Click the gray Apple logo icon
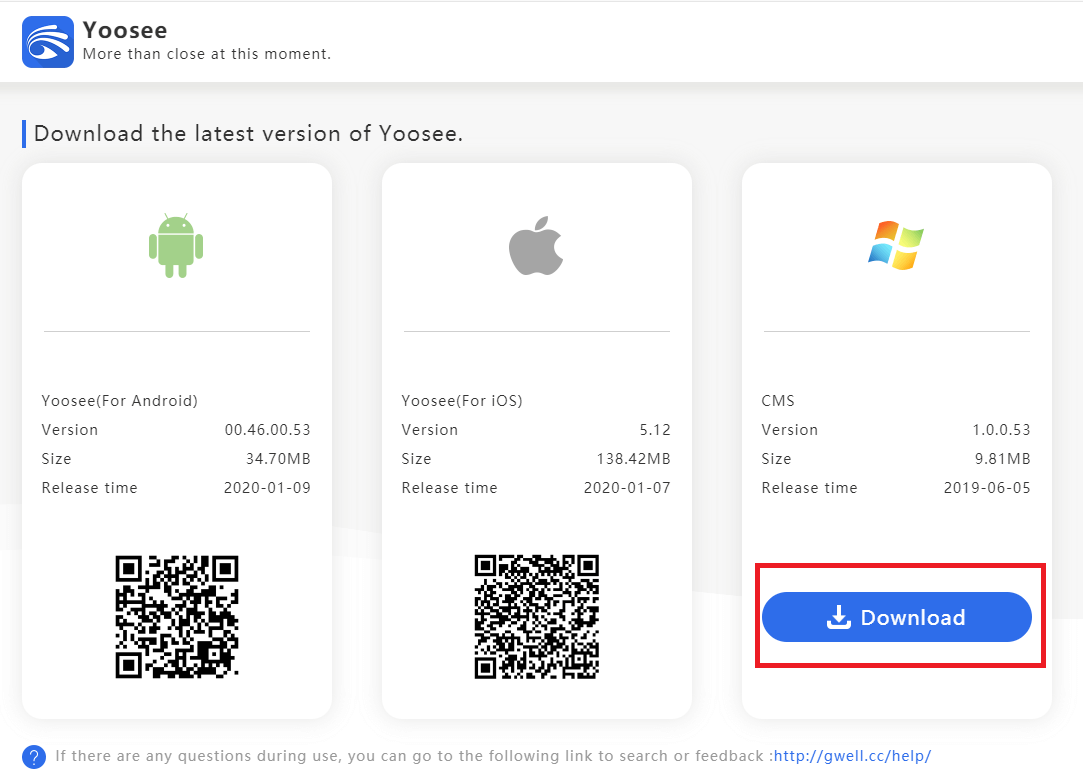Screen dimensions: 1083x771 536,245
